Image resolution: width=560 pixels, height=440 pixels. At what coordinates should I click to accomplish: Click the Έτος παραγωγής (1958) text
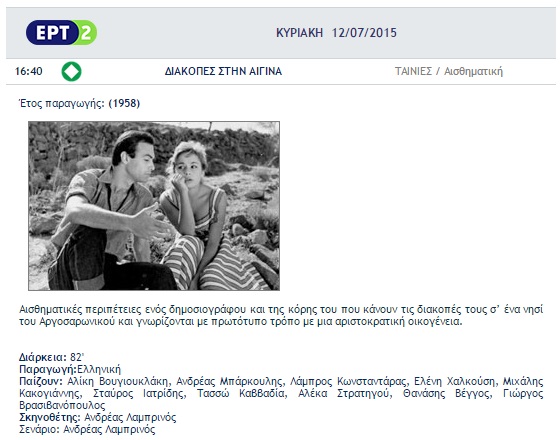[x=79, y=104]
